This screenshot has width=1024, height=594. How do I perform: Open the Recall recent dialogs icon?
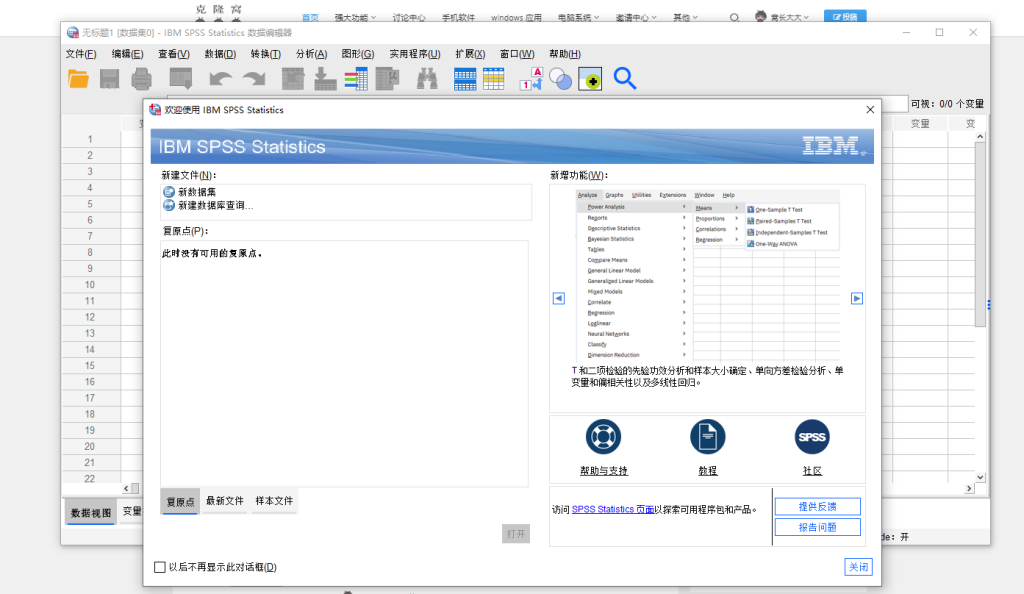pyautogui.click(x=181, y=79)
